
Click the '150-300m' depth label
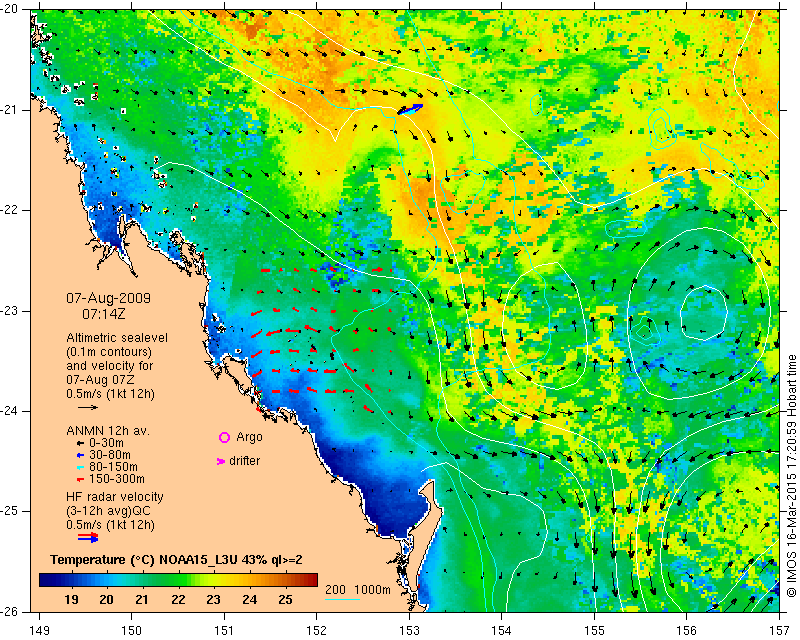pos(117,479)
